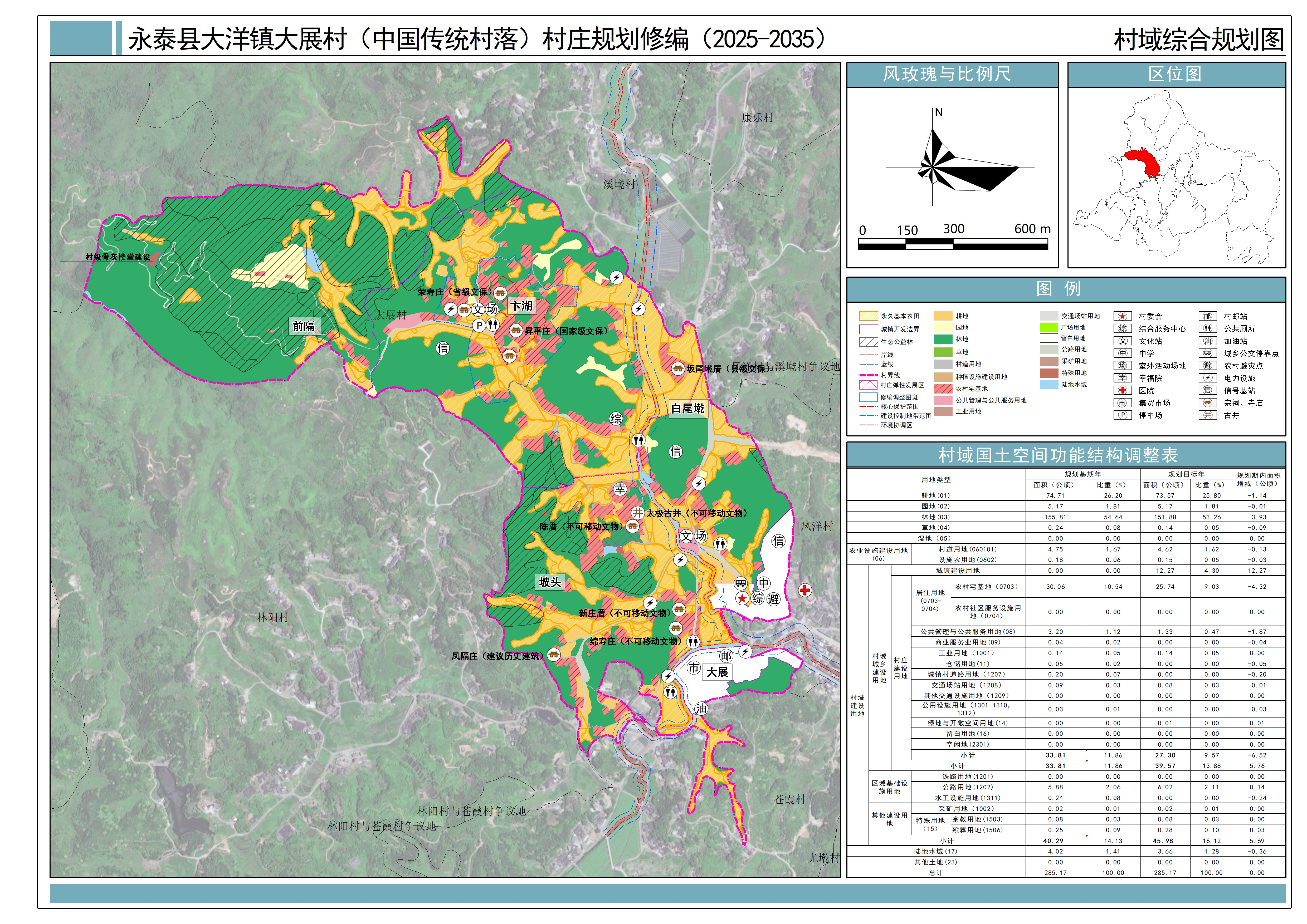This screenshot has height=924, width=1307.
Task: Click the red star village committee map icon
Action: point(742,598)
